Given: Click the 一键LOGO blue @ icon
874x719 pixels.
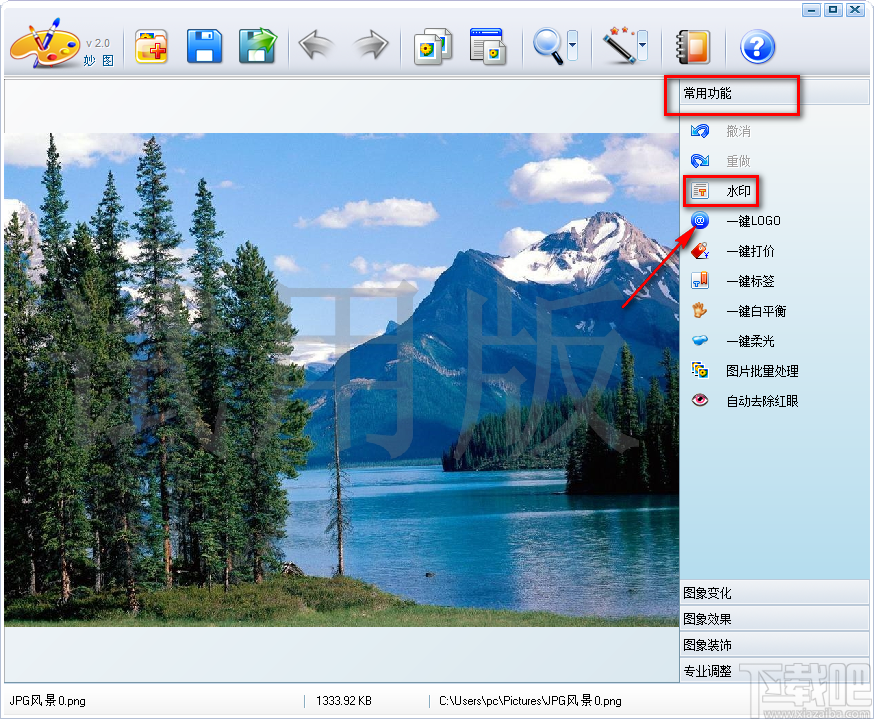Looking at the screenshot, I should (x=700, y=220).
